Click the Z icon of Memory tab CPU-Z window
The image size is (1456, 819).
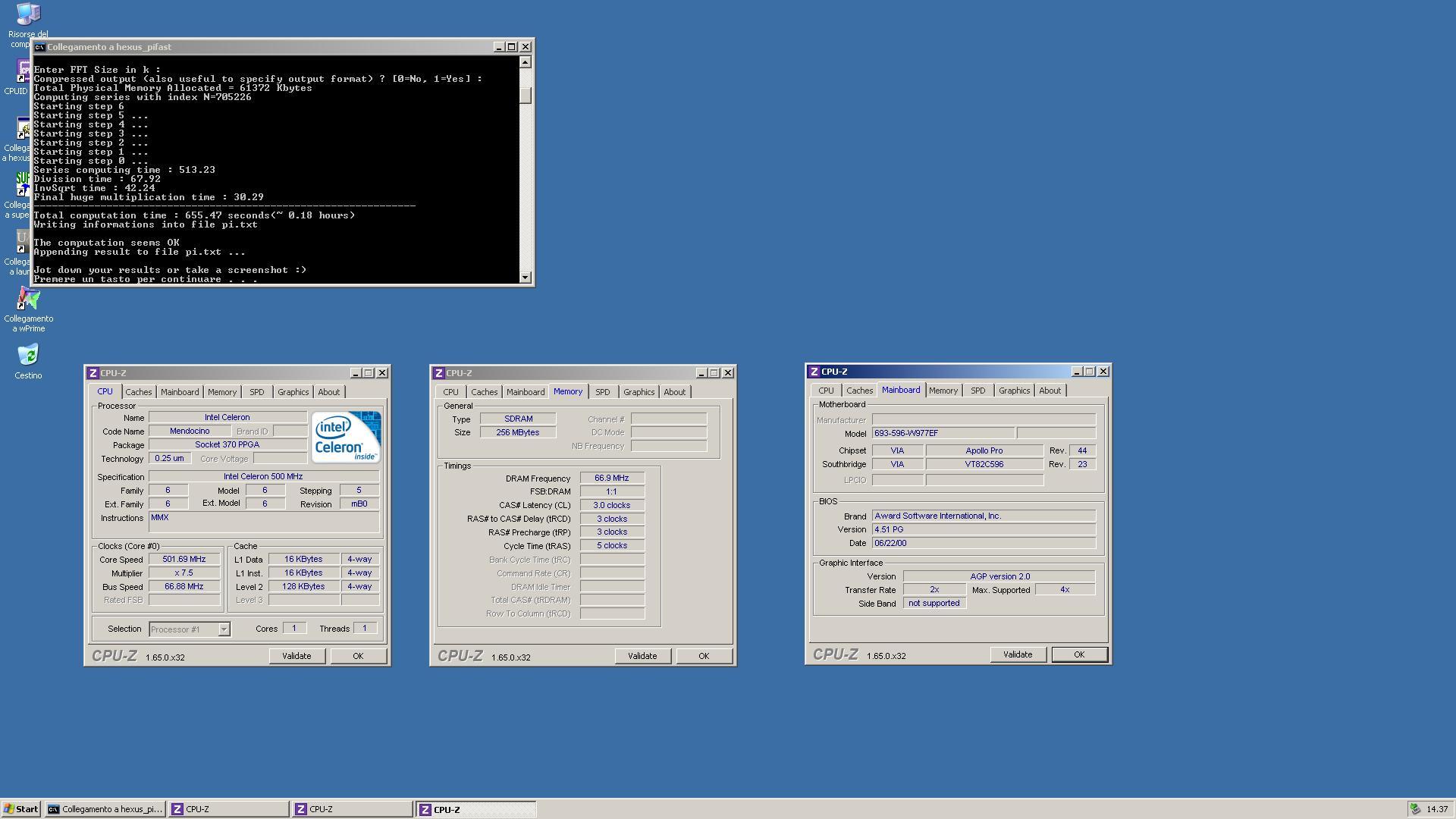coord(438,373)
